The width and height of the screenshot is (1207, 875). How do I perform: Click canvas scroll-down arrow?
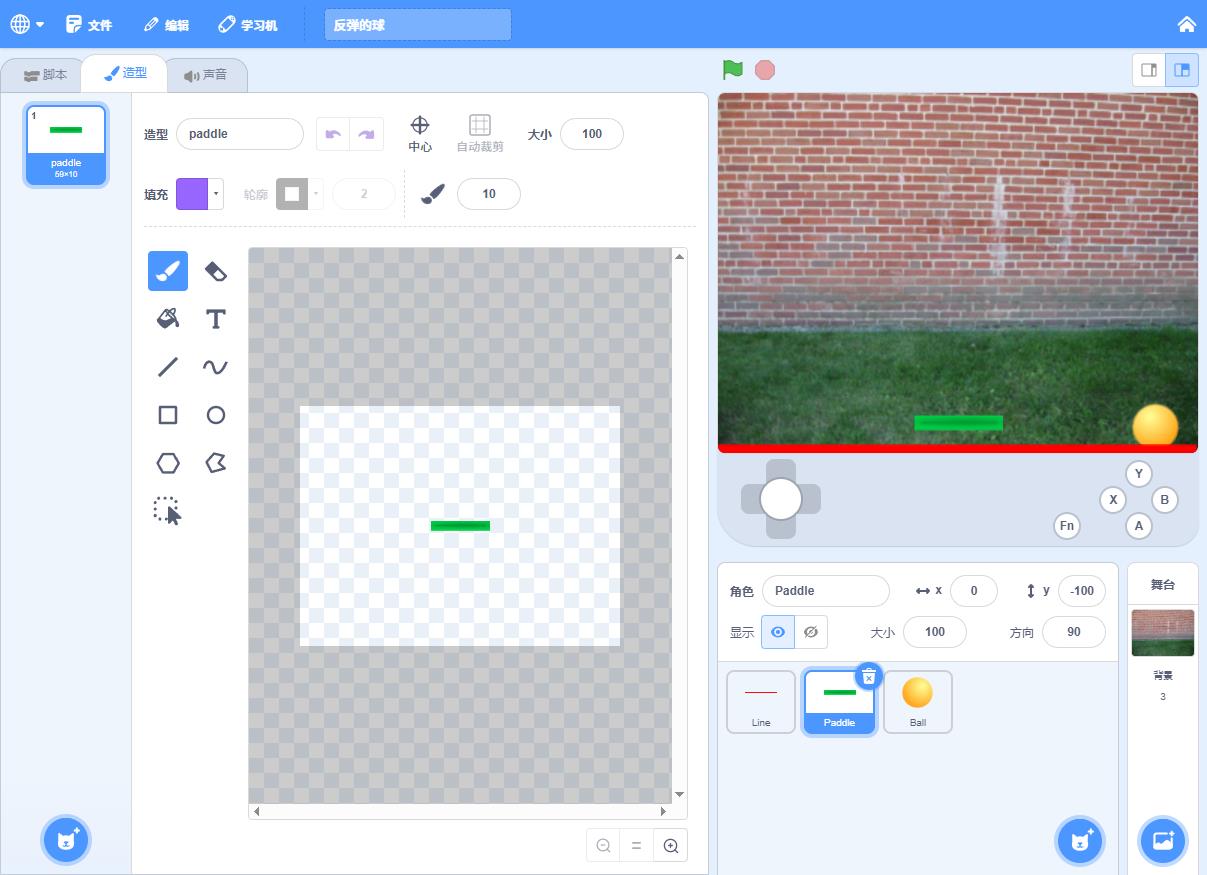[679, 795]
